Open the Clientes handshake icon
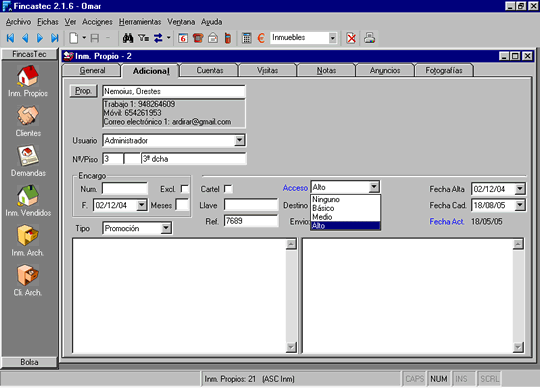The height and width of the screenshot is (388, 540). (x=28, y=116)
